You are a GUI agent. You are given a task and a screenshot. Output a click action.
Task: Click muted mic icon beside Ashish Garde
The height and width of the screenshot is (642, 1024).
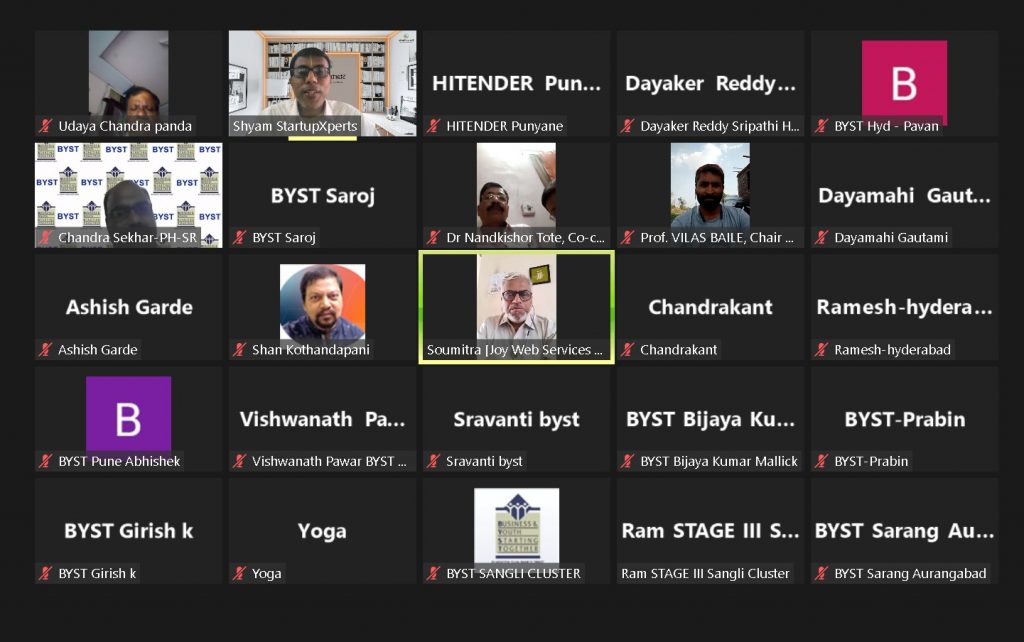click(x=46, y=349)
